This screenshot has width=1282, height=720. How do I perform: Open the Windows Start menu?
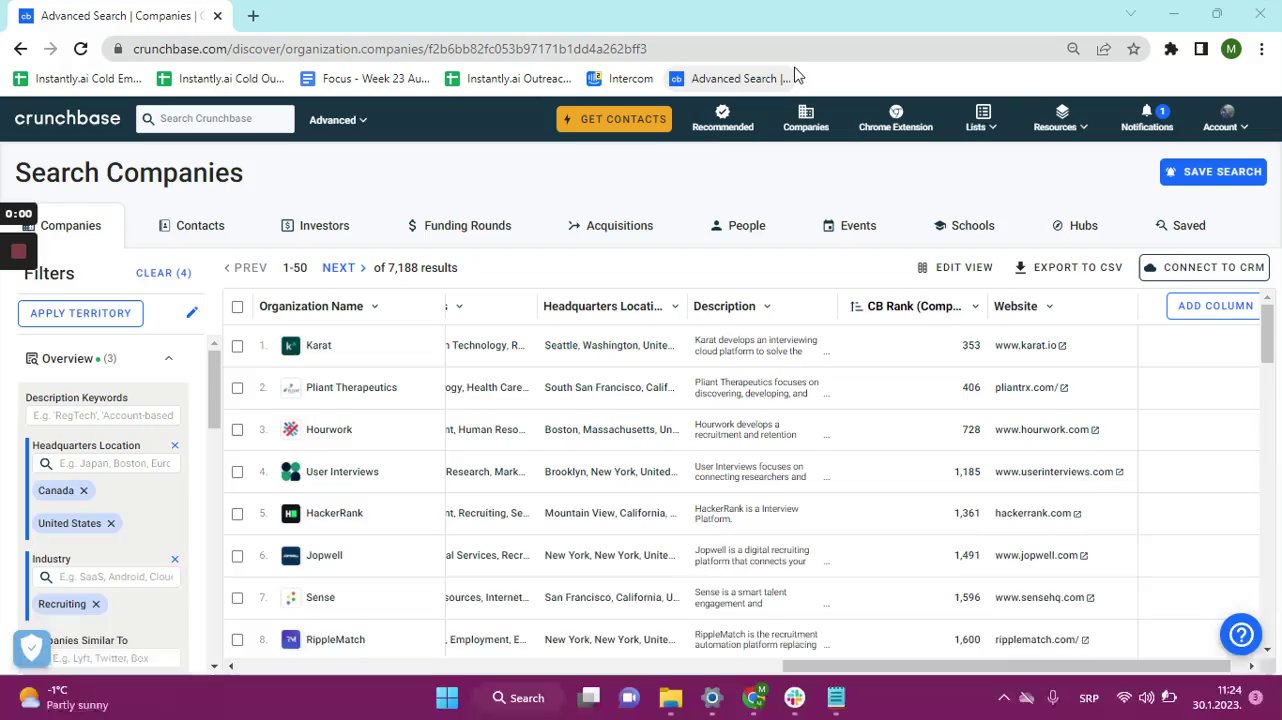[447, 698]
